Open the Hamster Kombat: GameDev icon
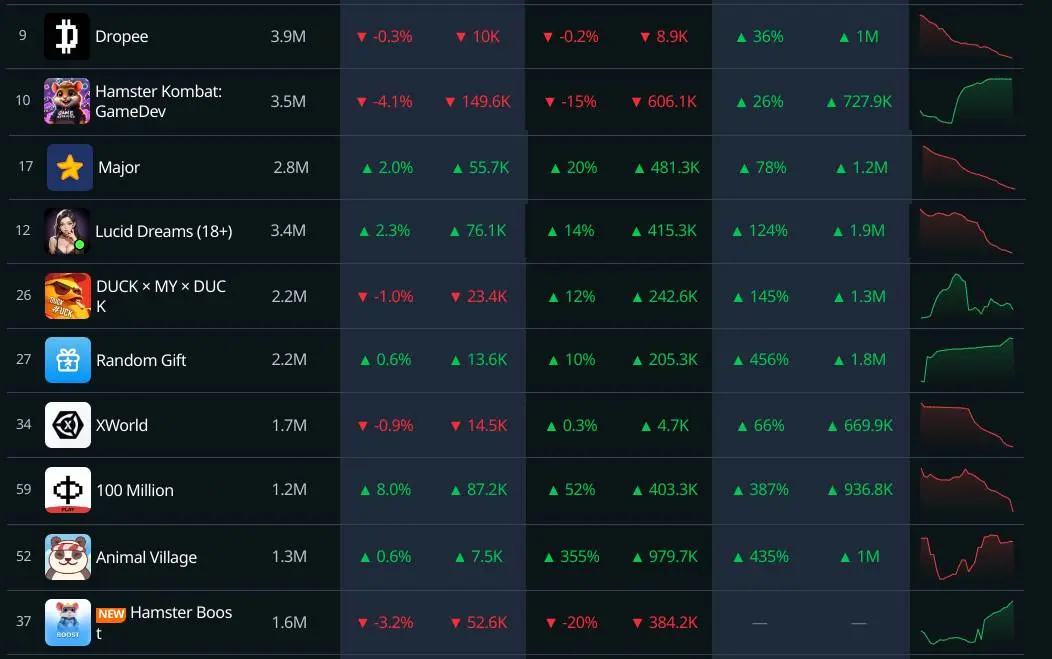 coord(66,101)
